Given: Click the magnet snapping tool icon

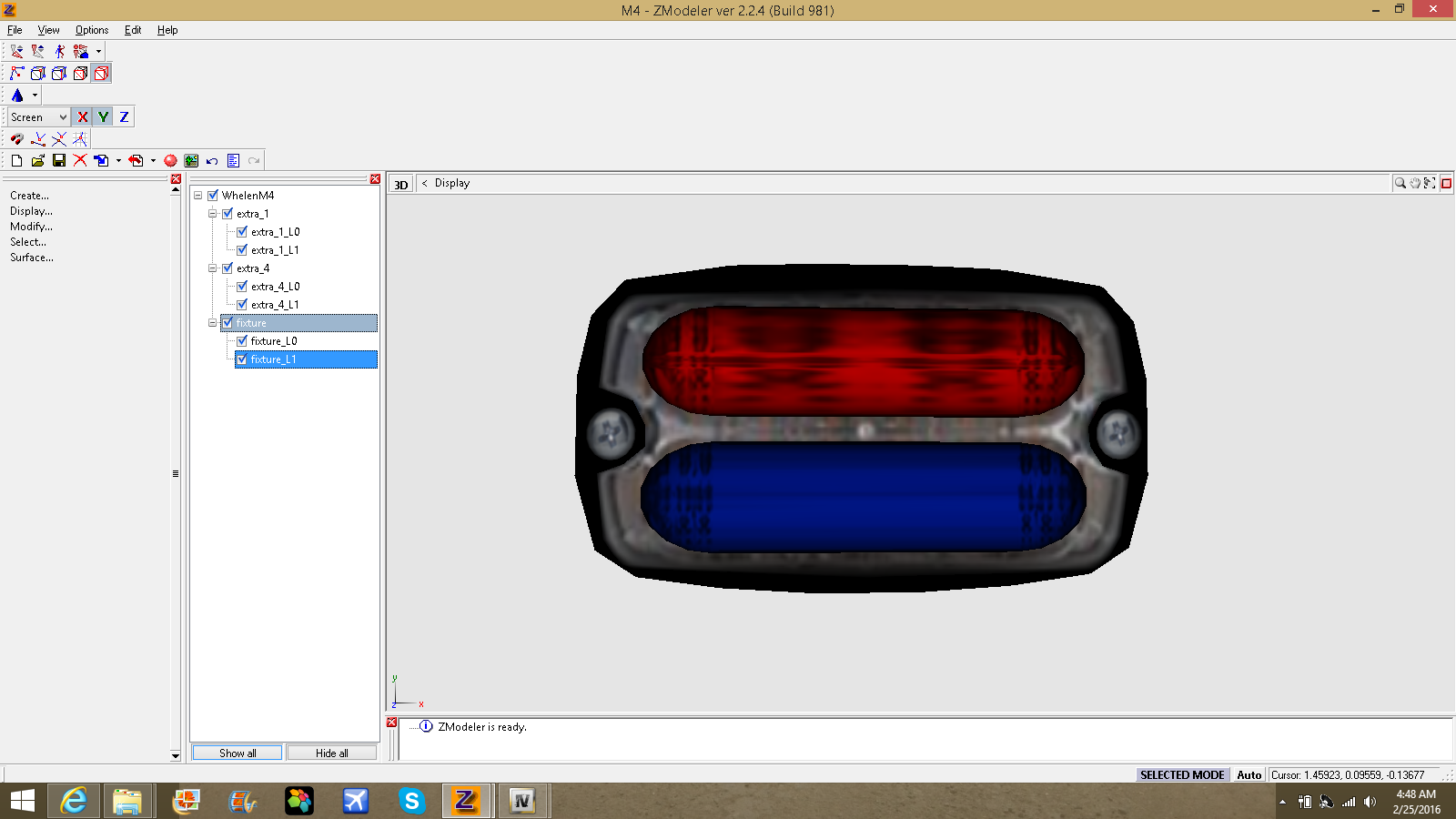Looking at the screenshot, I should (x=17, y=139).
